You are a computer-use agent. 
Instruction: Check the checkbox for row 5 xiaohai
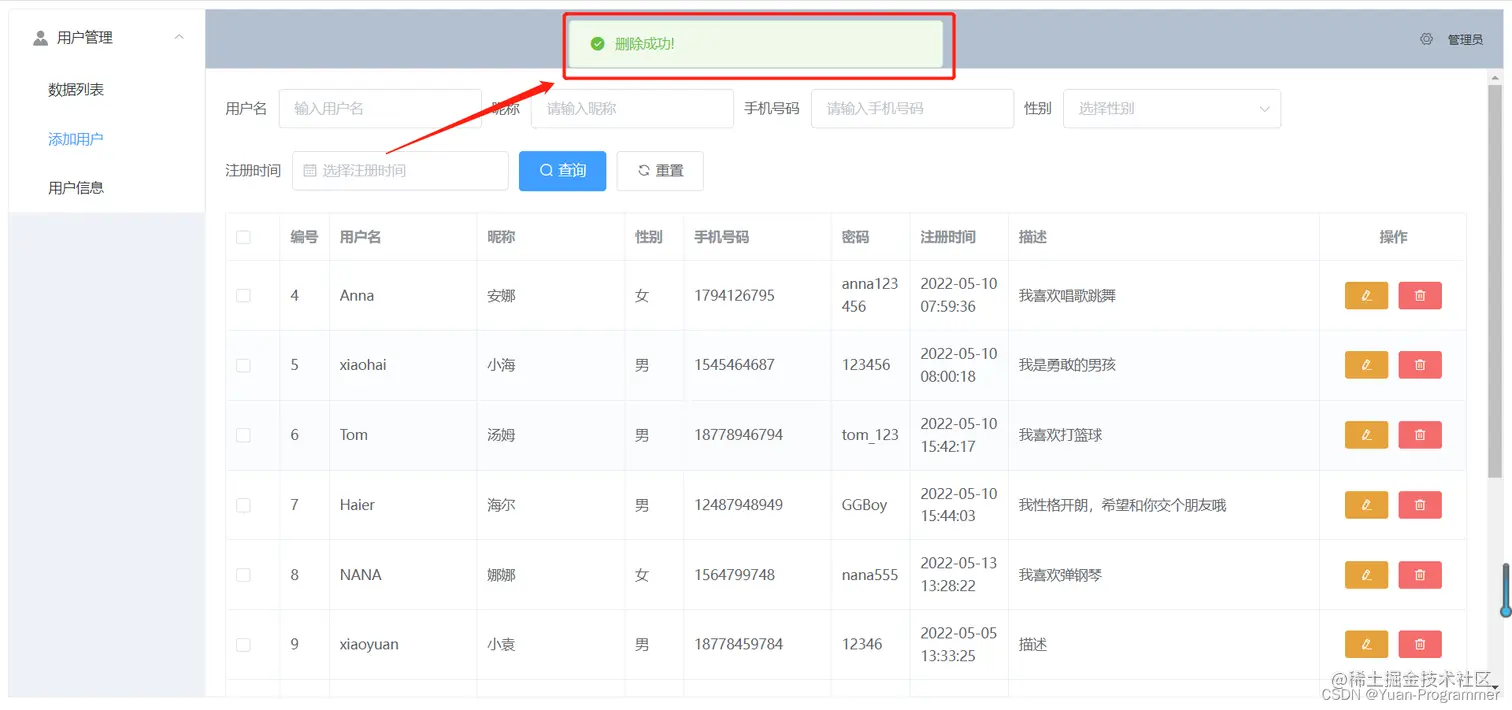[243, 365]
